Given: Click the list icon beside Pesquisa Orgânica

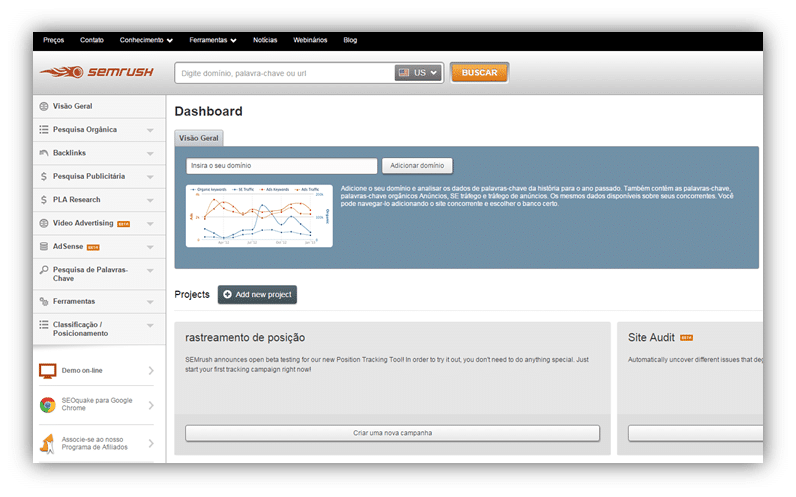Looking at the screenshot, I should [x=44, y=129].
